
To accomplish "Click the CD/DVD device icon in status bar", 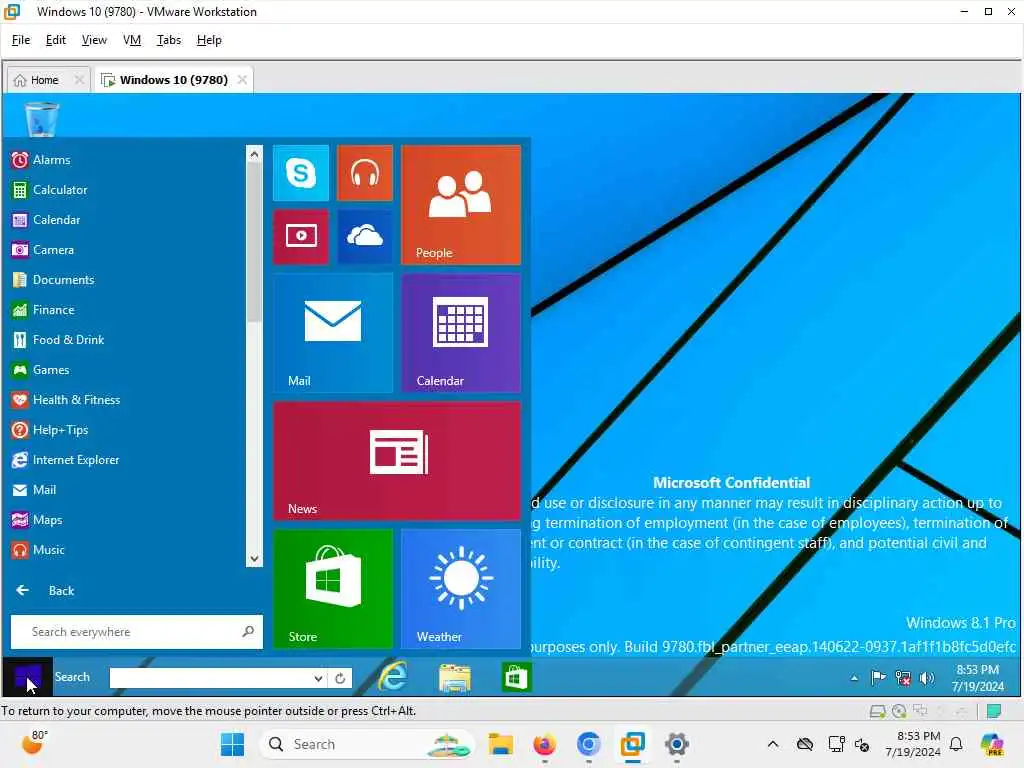I will coord(899,711).
